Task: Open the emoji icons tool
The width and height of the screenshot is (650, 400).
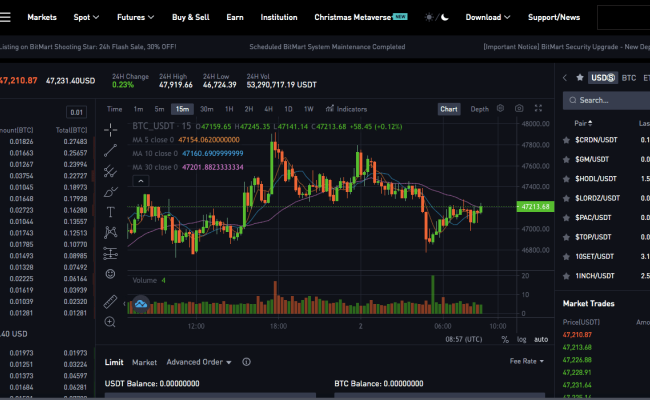Action: [x=110, y=274]
